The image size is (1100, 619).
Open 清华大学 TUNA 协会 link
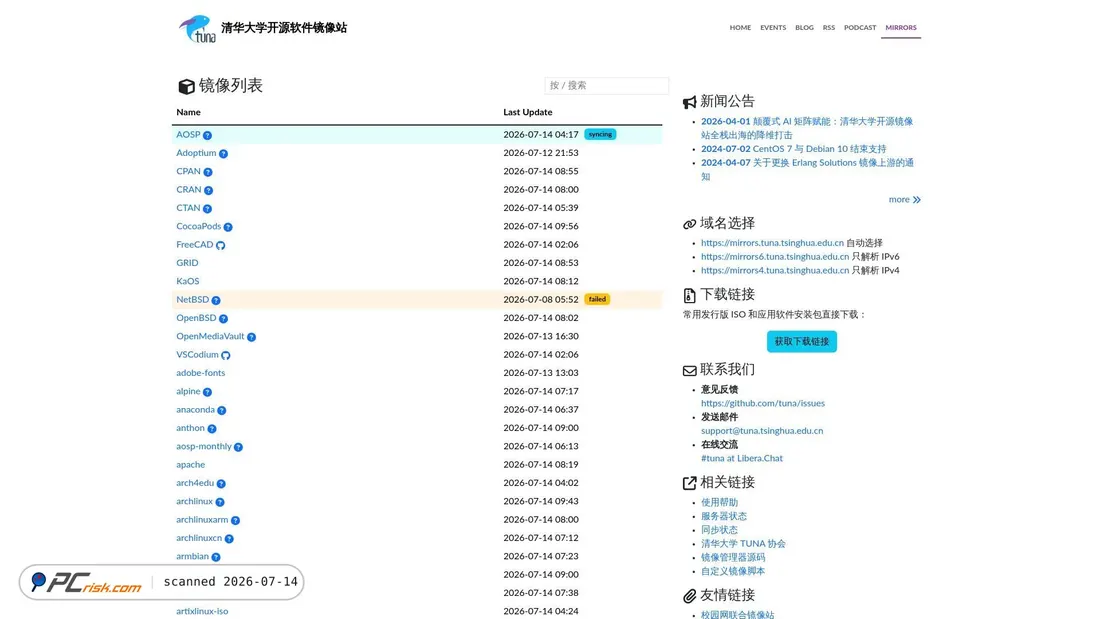743,544
